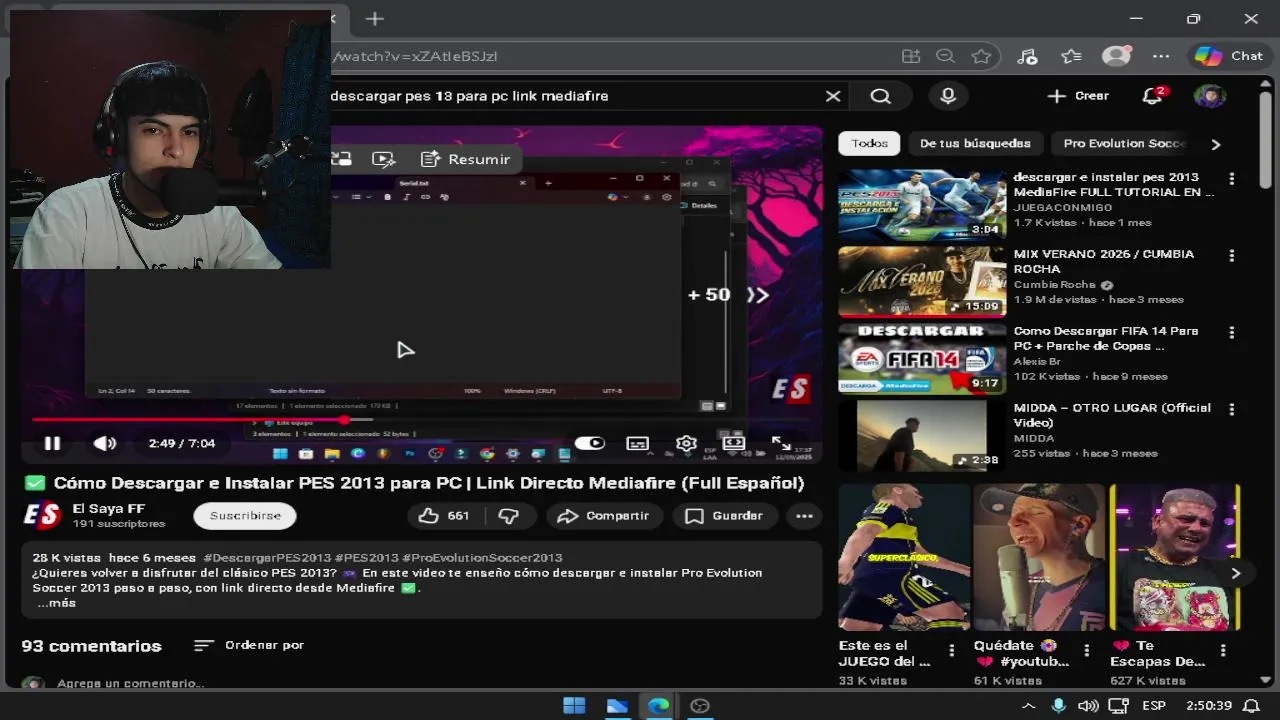
Task: Open options for the Te Escapas De short
Action: coord(1223,650)
